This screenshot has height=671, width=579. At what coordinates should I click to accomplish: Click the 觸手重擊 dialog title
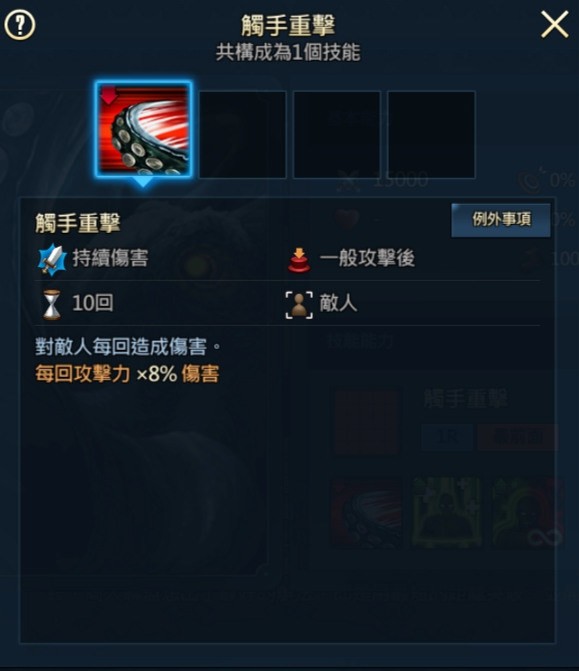tap(288, 25)
